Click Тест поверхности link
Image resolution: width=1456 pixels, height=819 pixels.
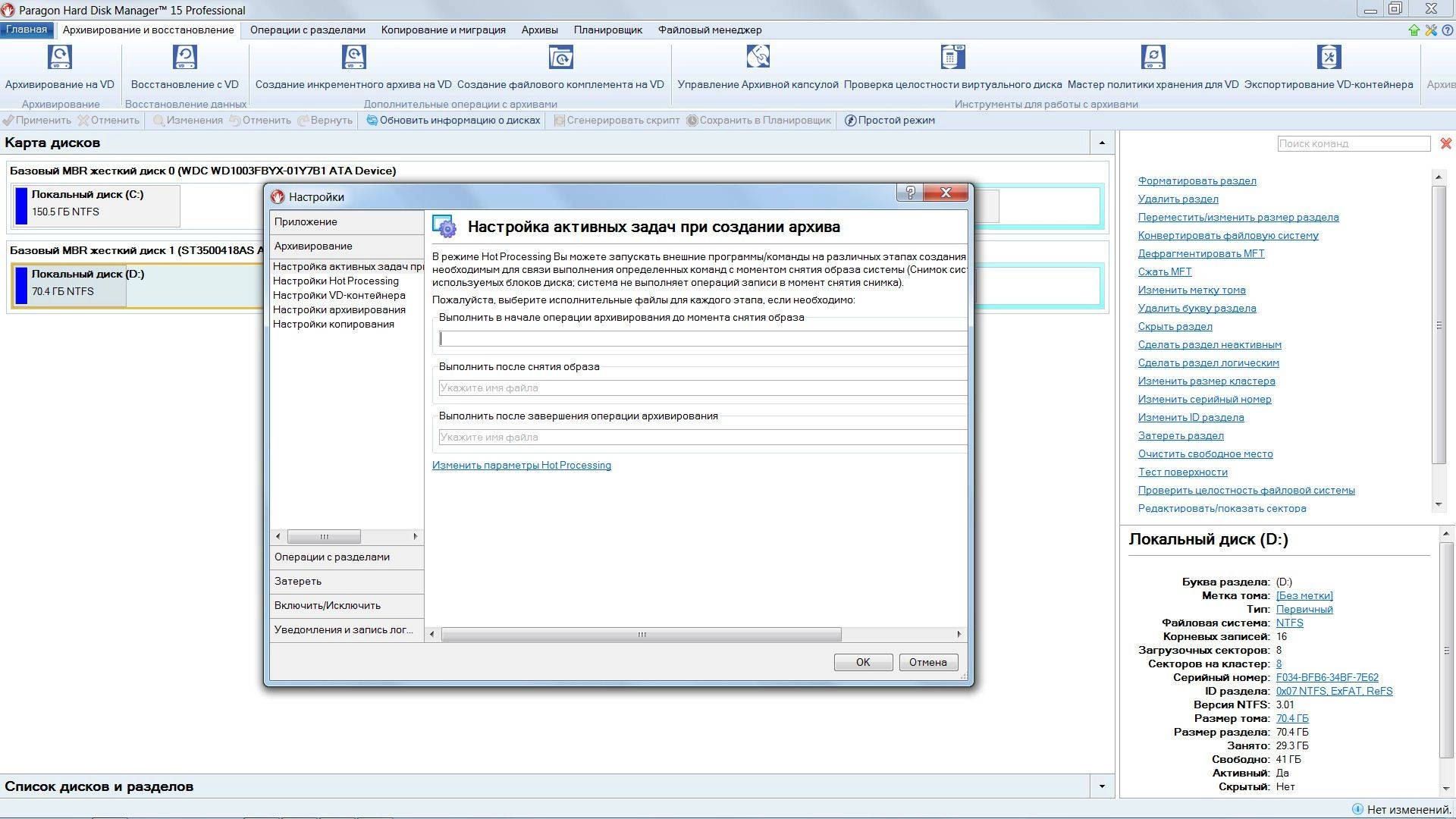[1183, 472]
